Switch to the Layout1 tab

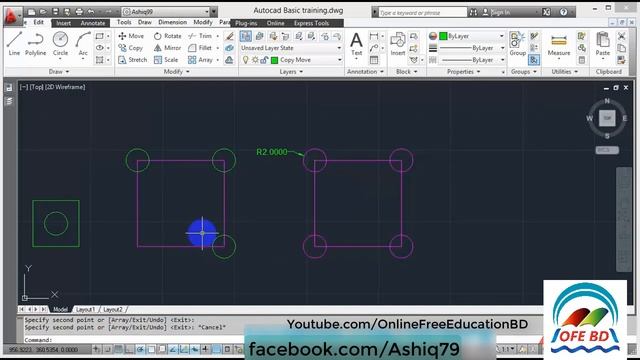[85, 309]
